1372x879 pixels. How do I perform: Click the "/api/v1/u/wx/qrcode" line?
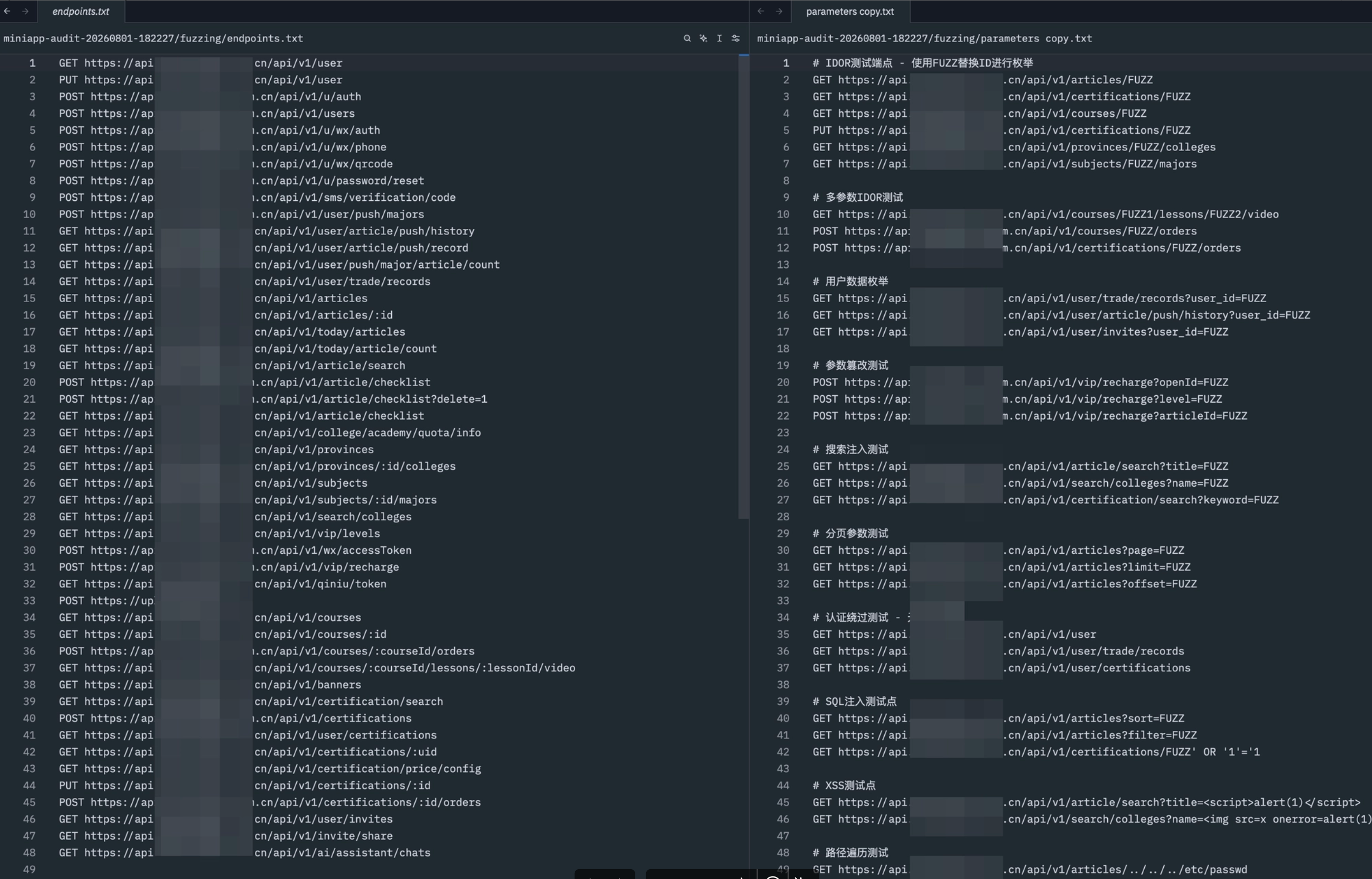coord(226,164)
